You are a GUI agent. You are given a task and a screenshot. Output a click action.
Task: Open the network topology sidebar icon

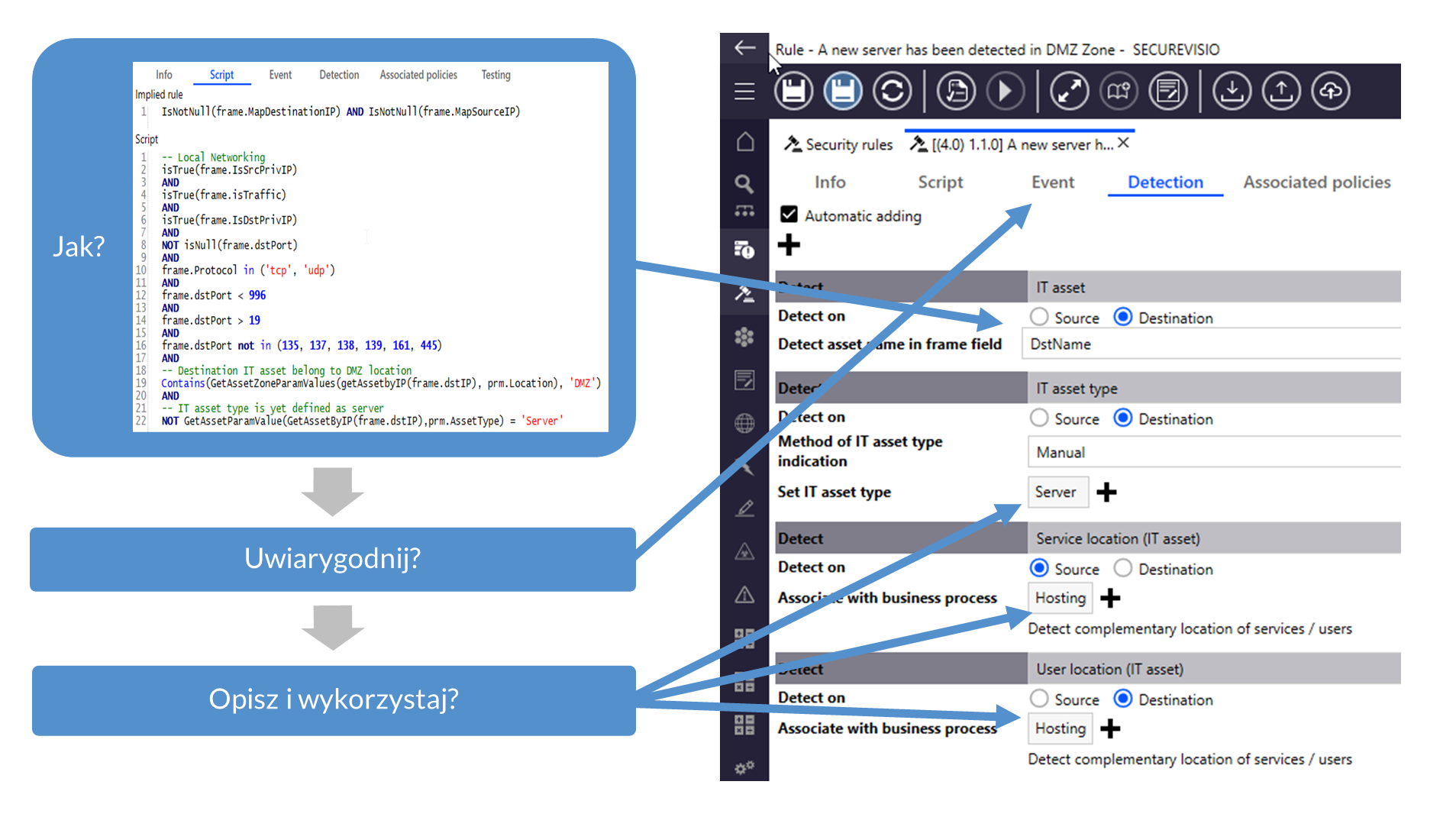point(744,212)
